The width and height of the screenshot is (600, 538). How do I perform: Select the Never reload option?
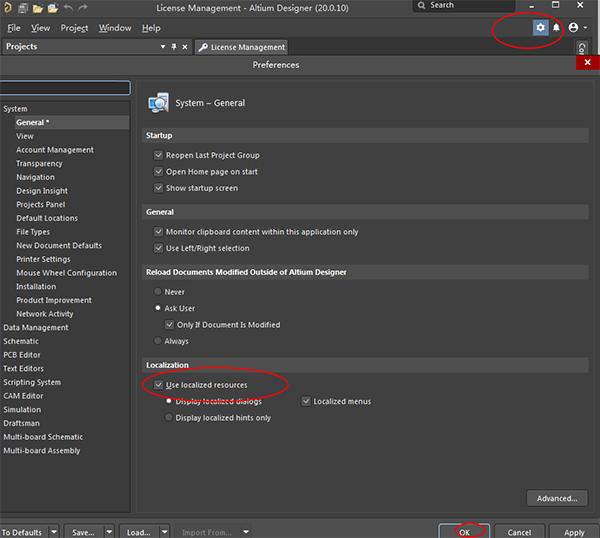(x=157, y=292)
